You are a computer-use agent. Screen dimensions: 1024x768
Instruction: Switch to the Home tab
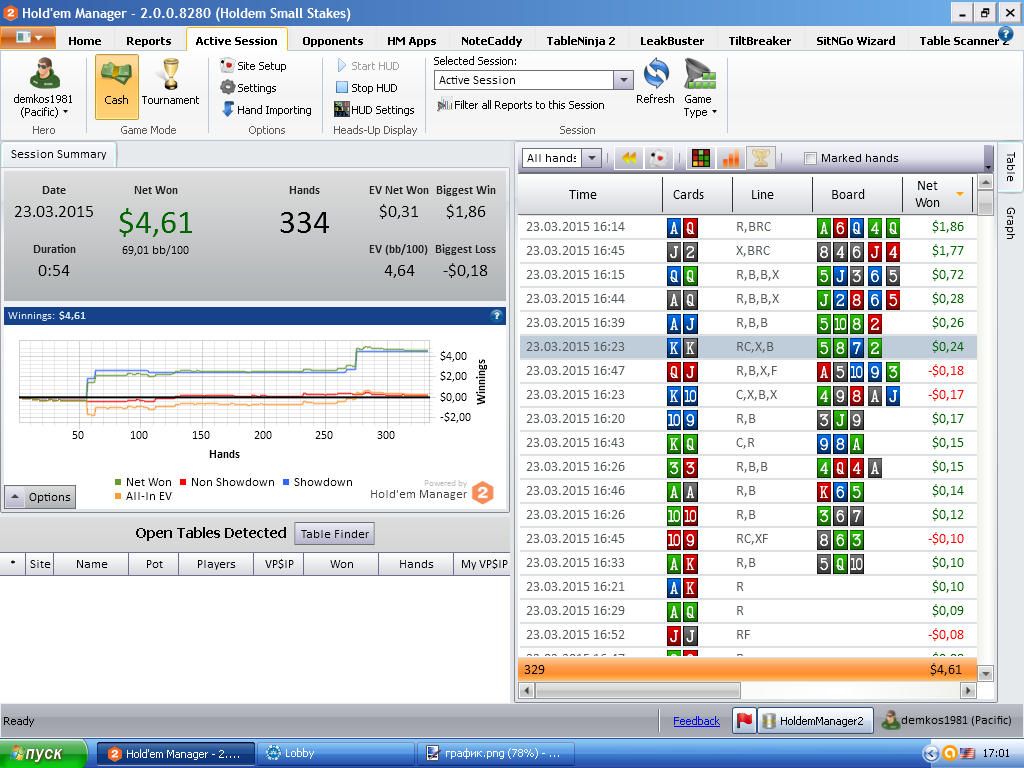pos(85,40)
